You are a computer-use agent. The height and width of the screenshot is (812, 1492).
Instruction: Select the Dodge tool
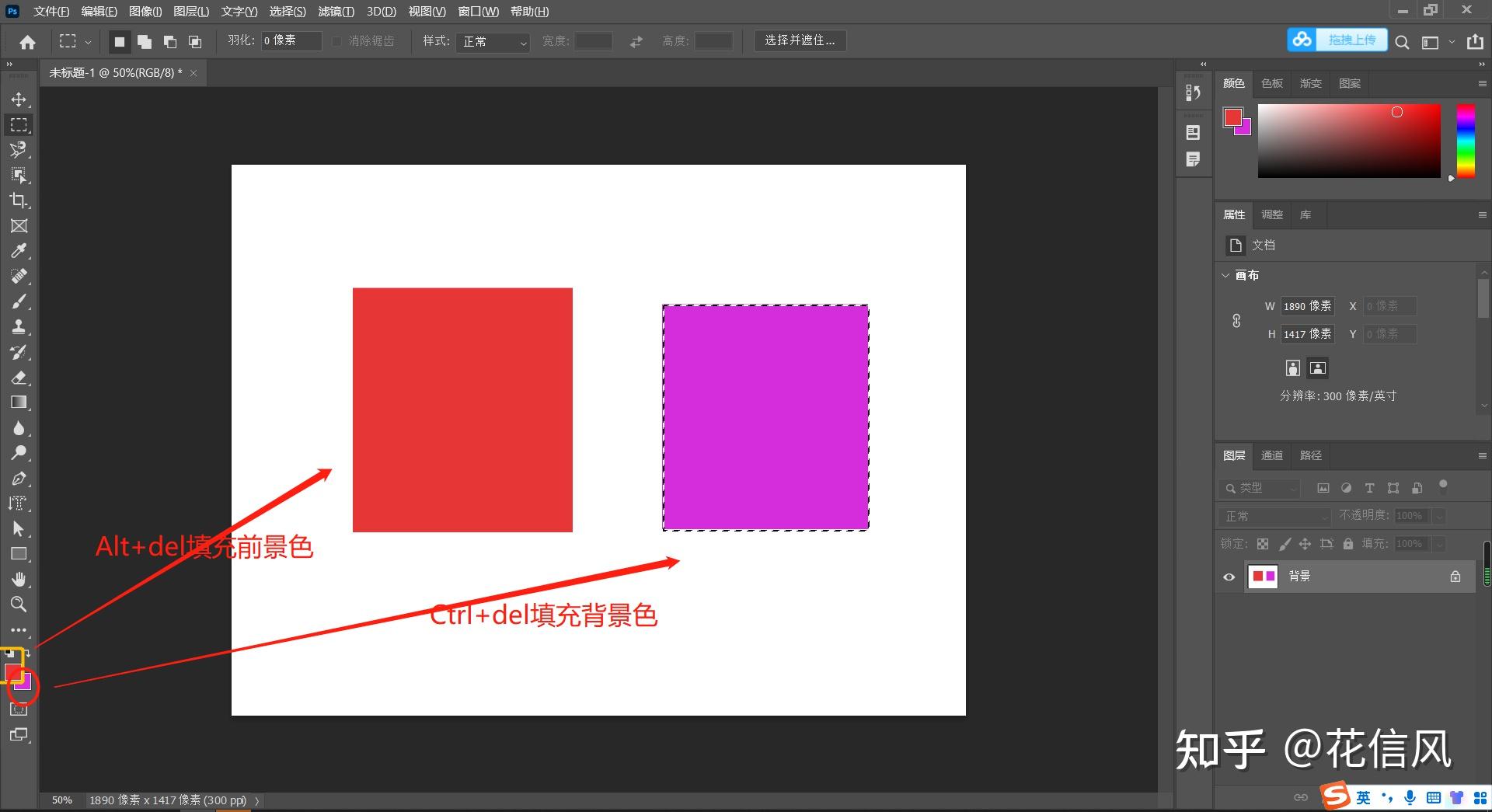19,453
